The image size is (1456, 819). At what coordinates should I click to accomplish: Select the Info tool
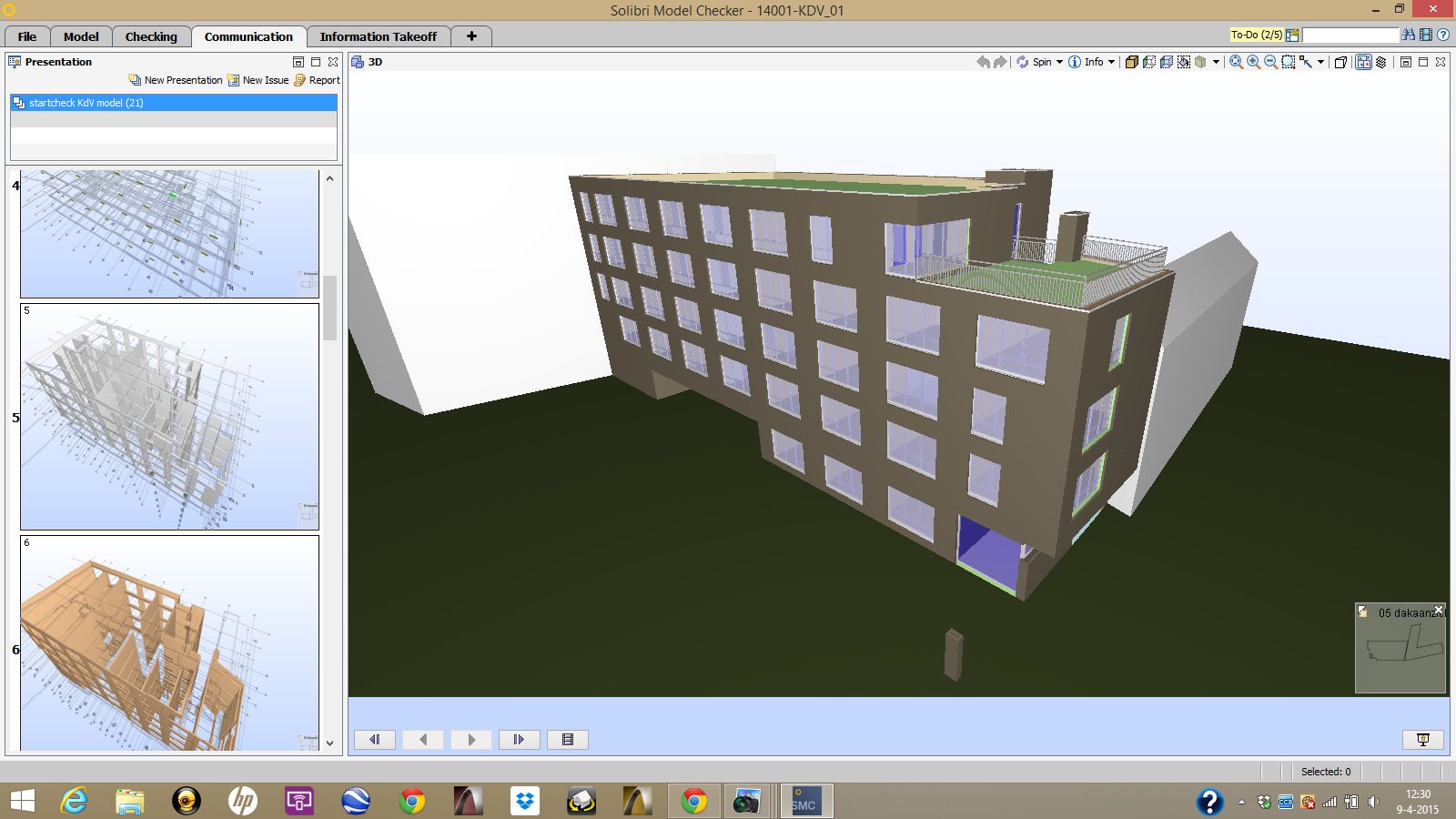[1086, 62]
